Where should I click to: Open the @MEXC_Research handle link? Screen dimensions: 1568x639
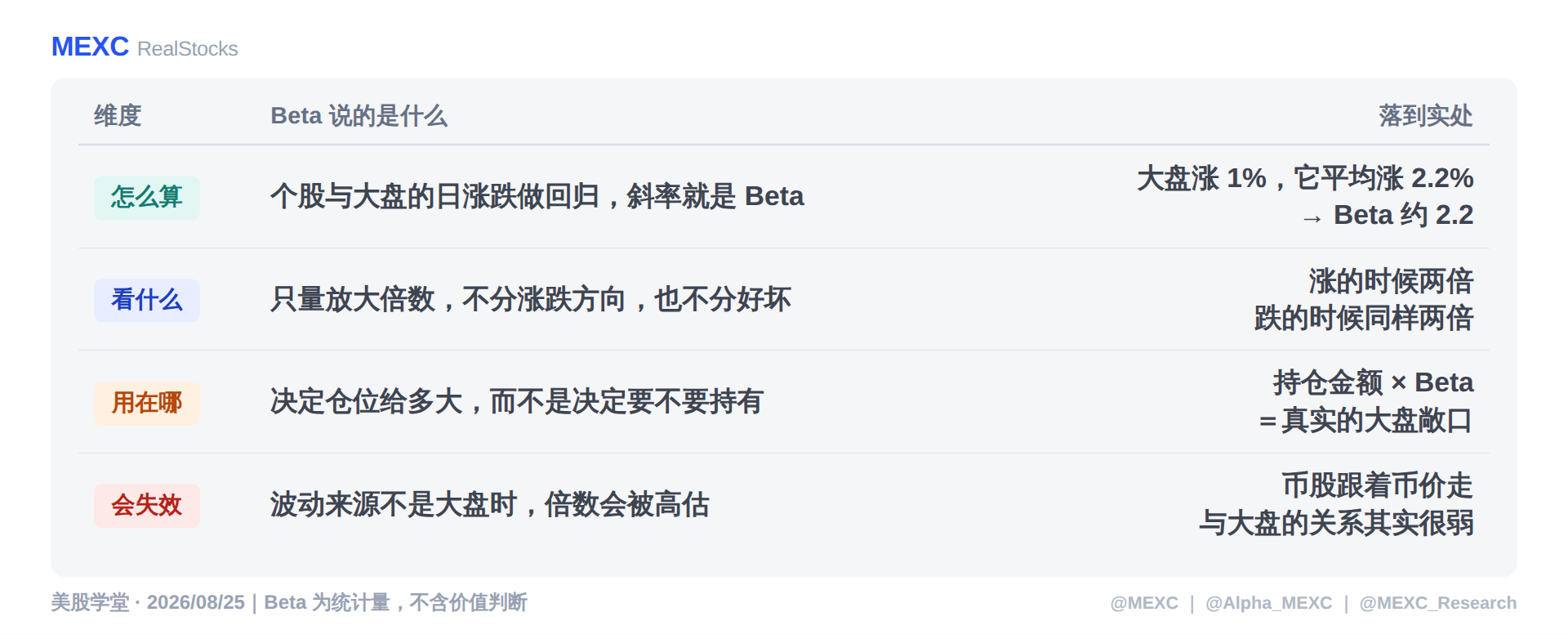tap(1437, 603)
